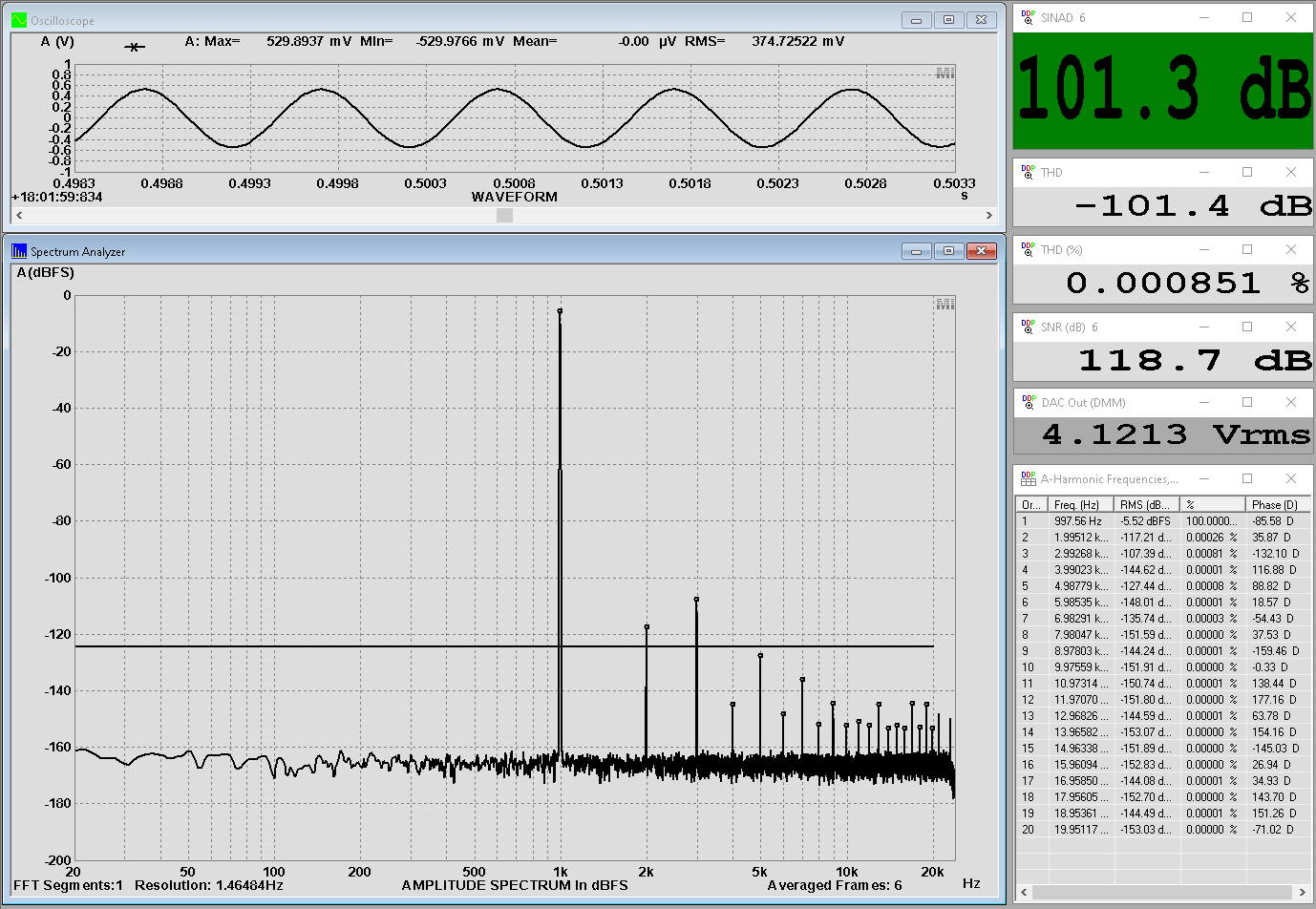Click the 101.3 dB SINAD reading

1163,88
